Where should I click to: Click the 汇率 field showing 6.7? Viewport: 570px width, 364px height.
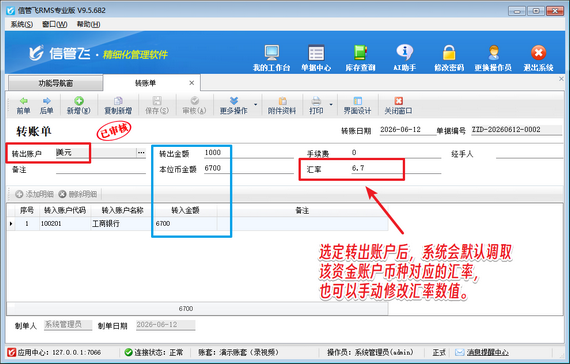click(396, 168)
